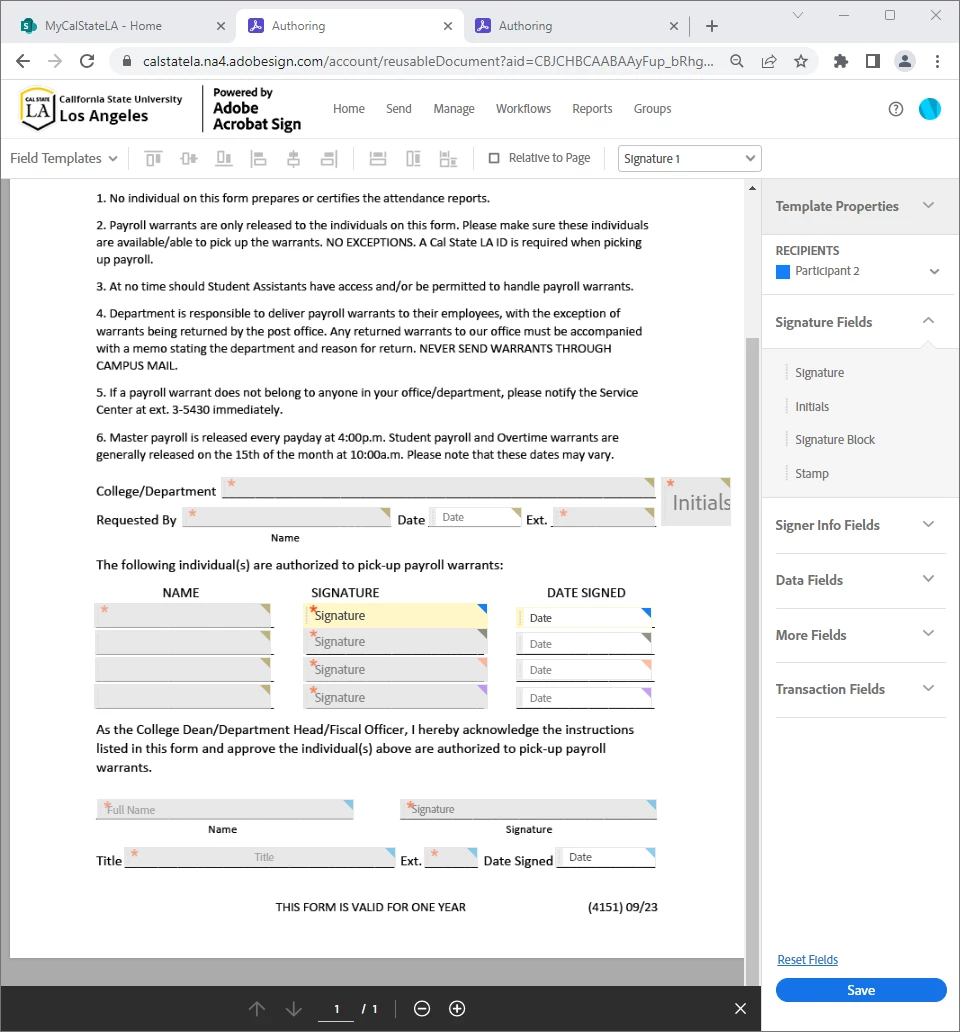960x1032 pixels.
Task: Click the page number input box
Action: click(x=336, y=1008)
